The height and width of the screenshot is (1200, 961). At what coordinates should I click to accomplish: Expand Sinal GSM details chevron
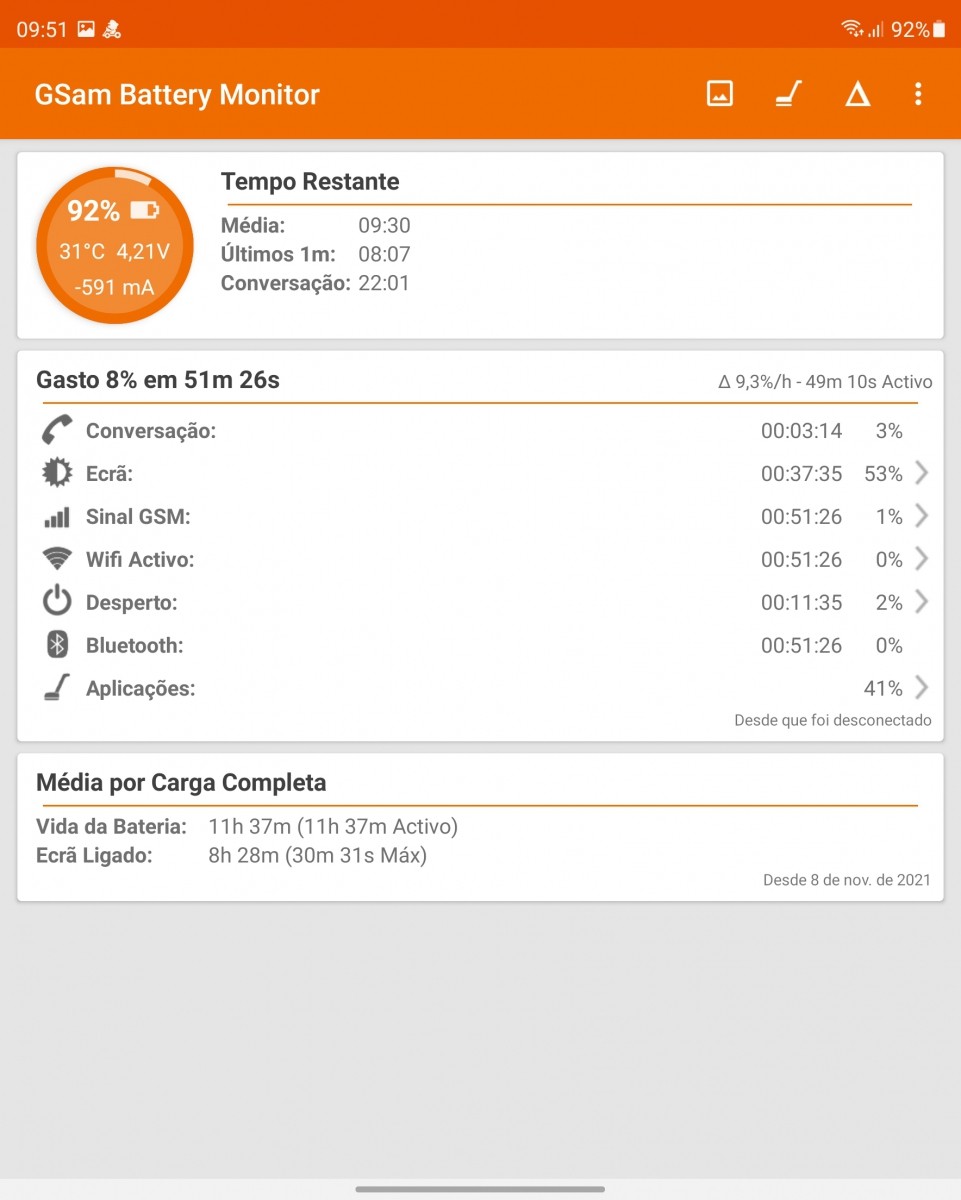point(921,516)
